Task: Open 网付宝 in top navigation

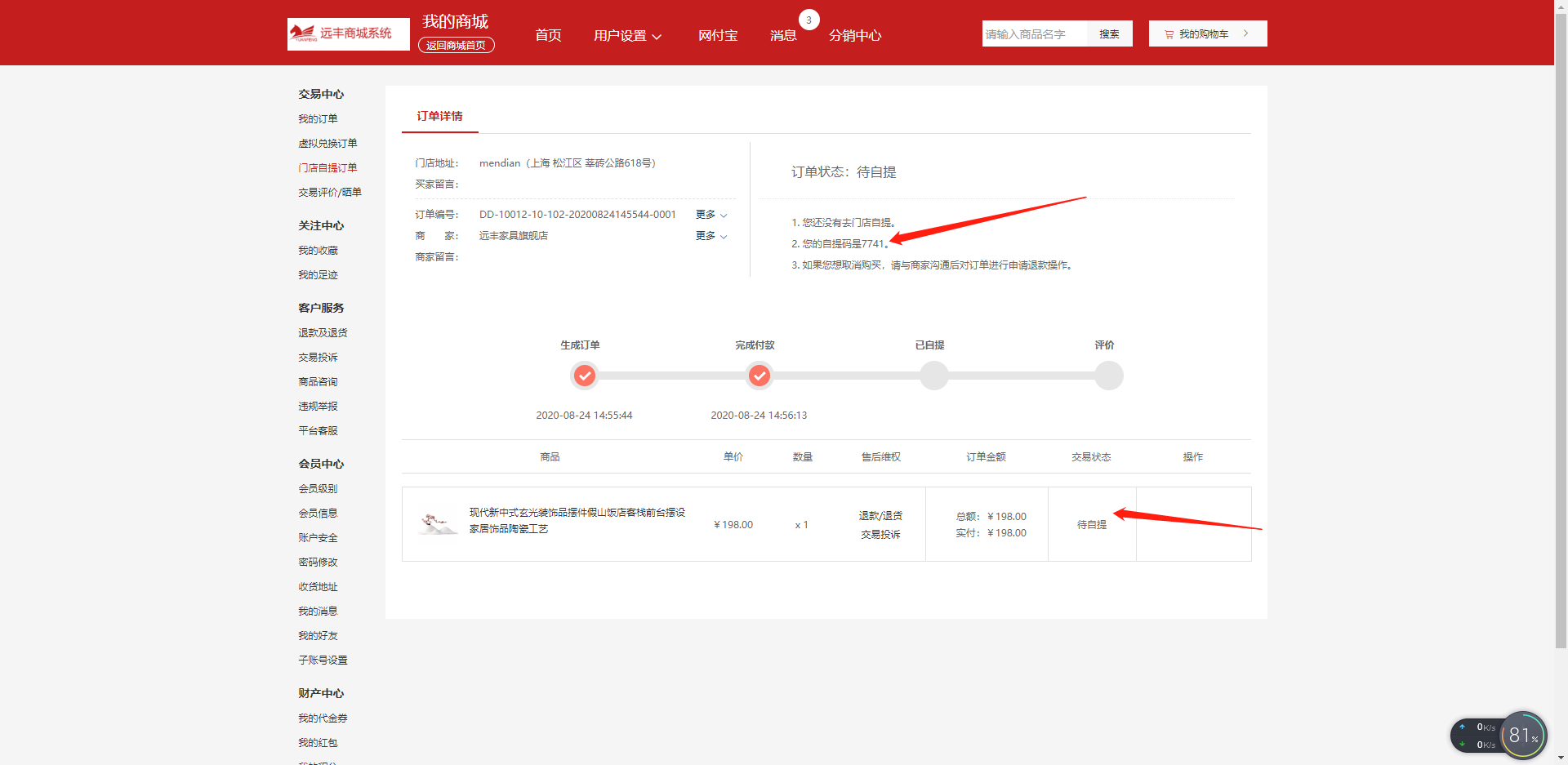Action: [718, 36]
